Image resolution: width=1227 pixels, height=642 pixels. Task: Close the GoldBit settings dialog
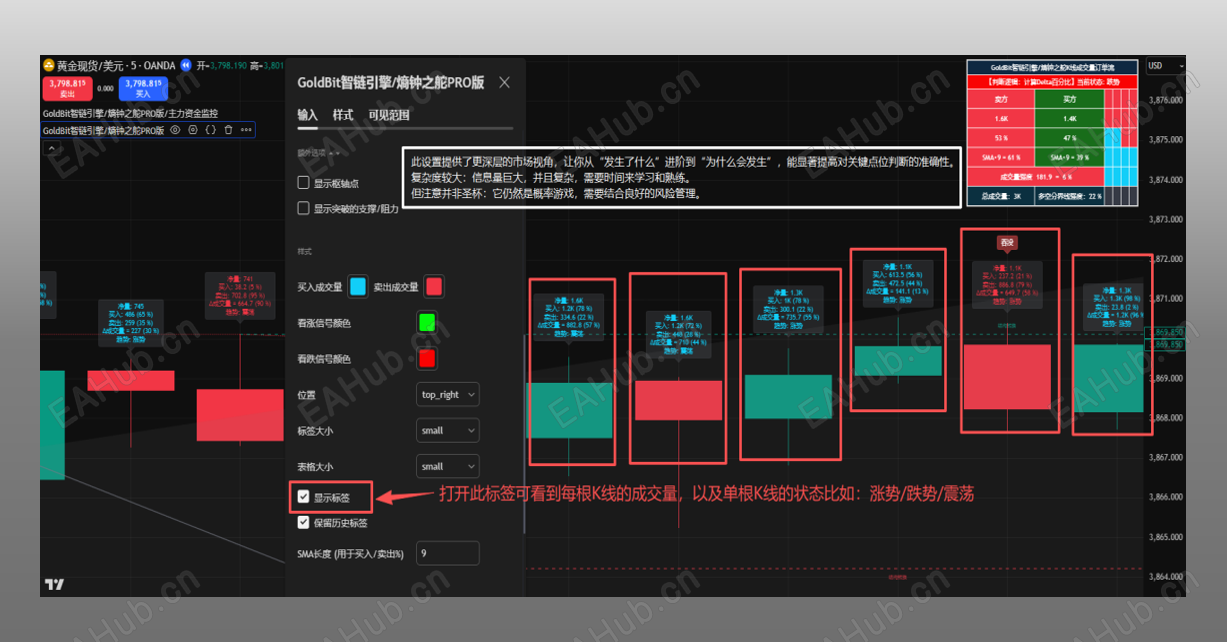[x=504, y=82]
